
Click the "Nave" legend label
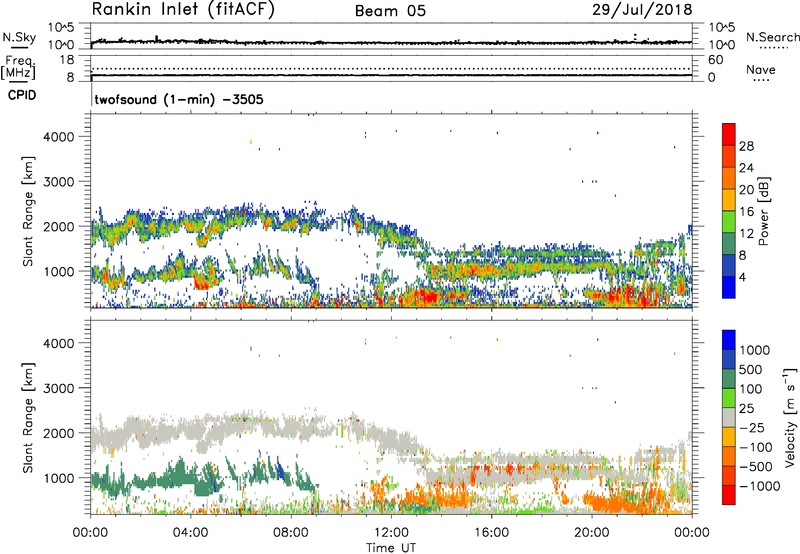click(761, 69)
